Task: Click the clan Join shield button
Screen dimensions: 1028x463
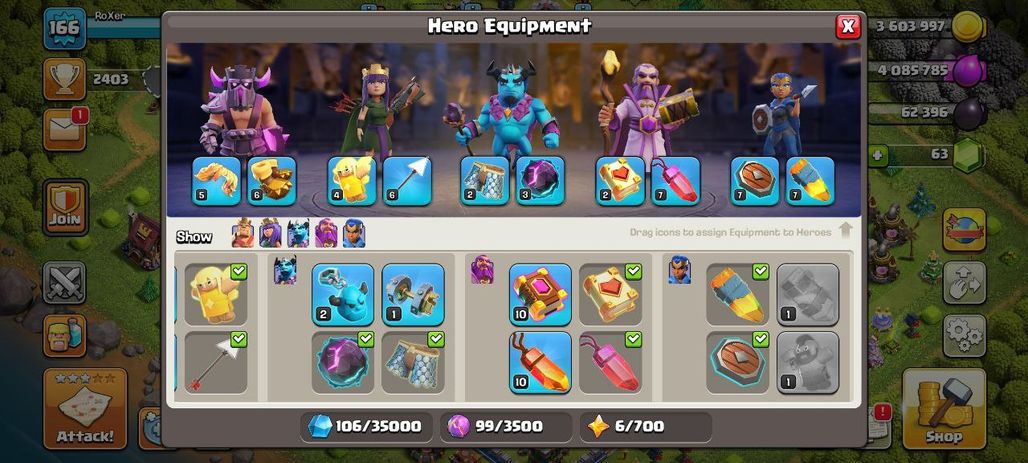Action: coord(65,207)
